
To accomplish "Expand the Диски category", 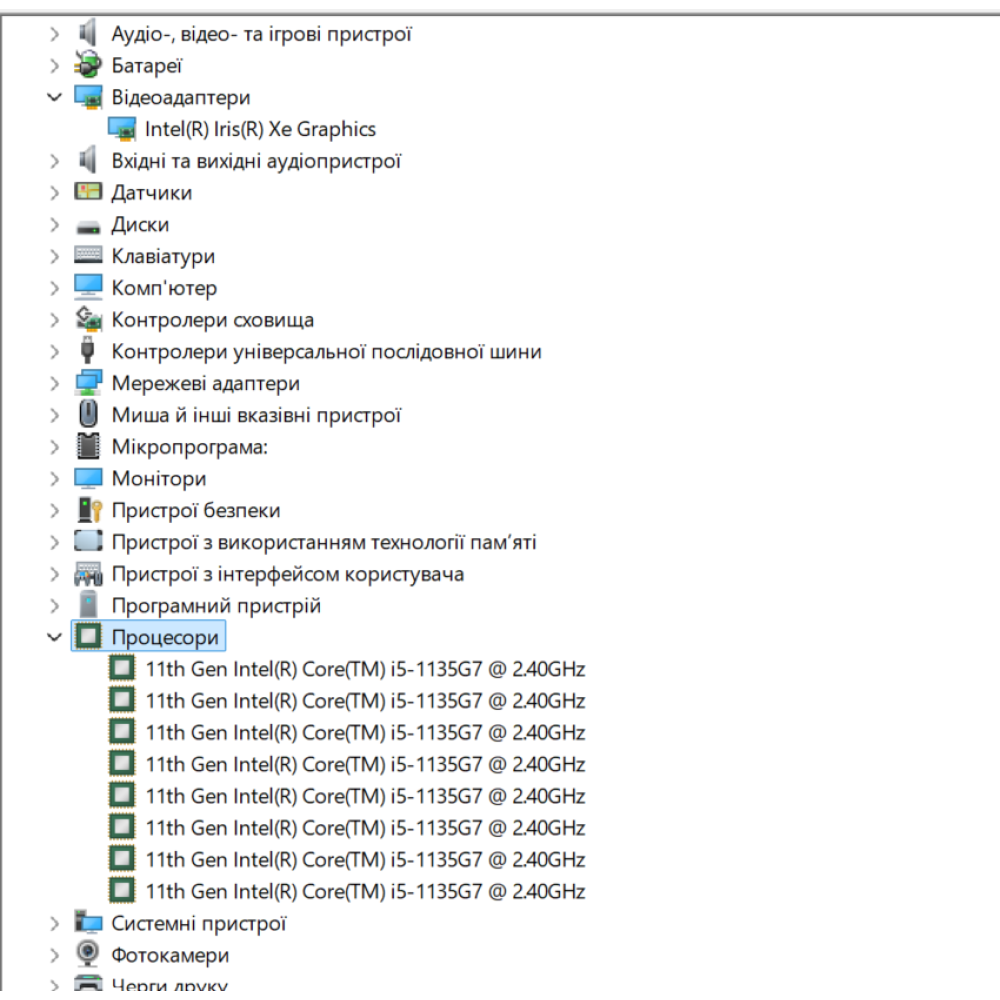I will (54, 225).
